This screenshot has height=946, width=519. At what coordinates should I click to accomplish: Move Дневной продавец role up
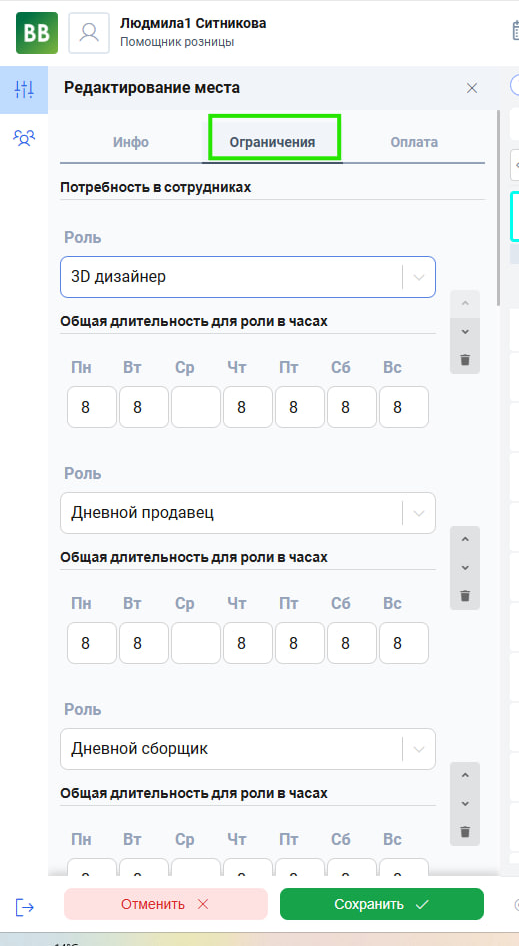pyautogui.click(x=465, y=539)
